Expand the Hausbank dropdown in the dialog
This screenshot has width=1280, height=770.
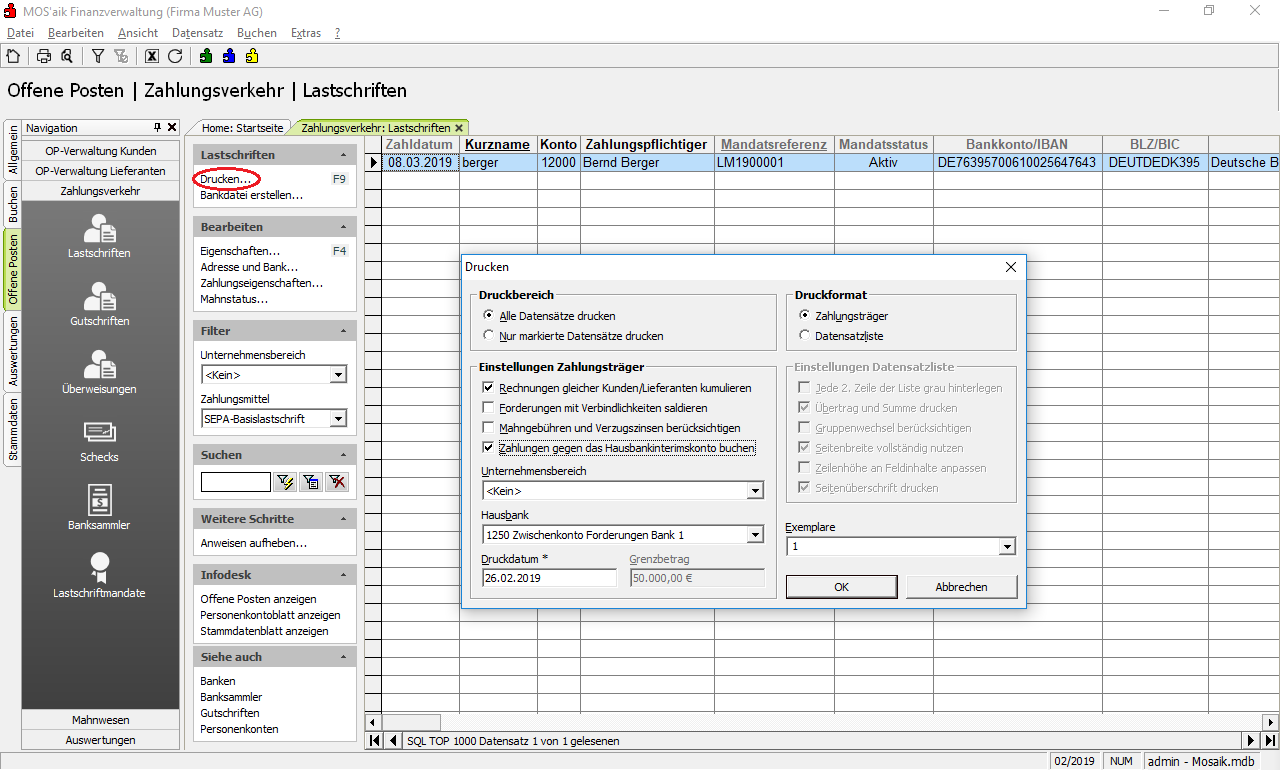pos(755,535)
